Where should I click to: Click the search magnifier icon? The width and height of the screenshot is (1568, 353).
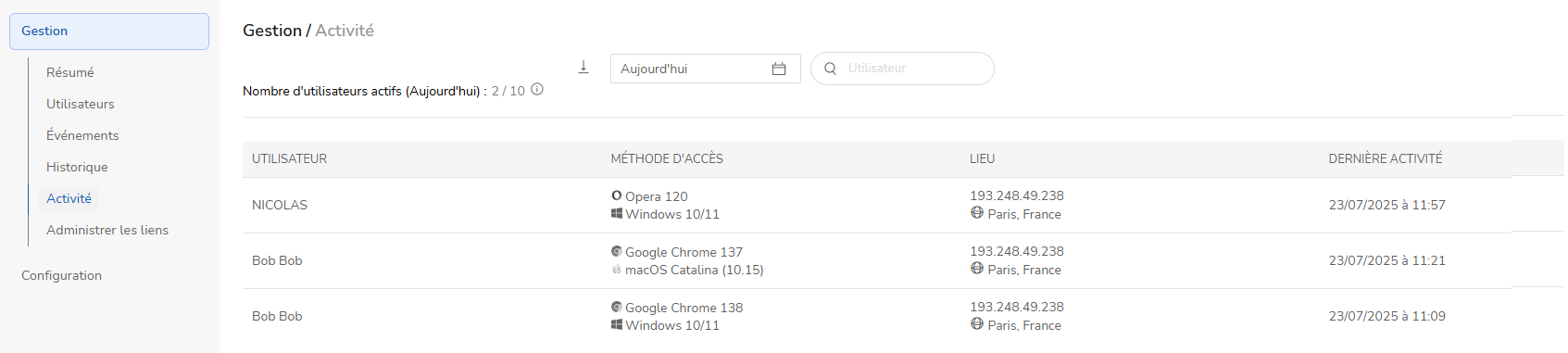pyautogui.click(x=830, y=69)
